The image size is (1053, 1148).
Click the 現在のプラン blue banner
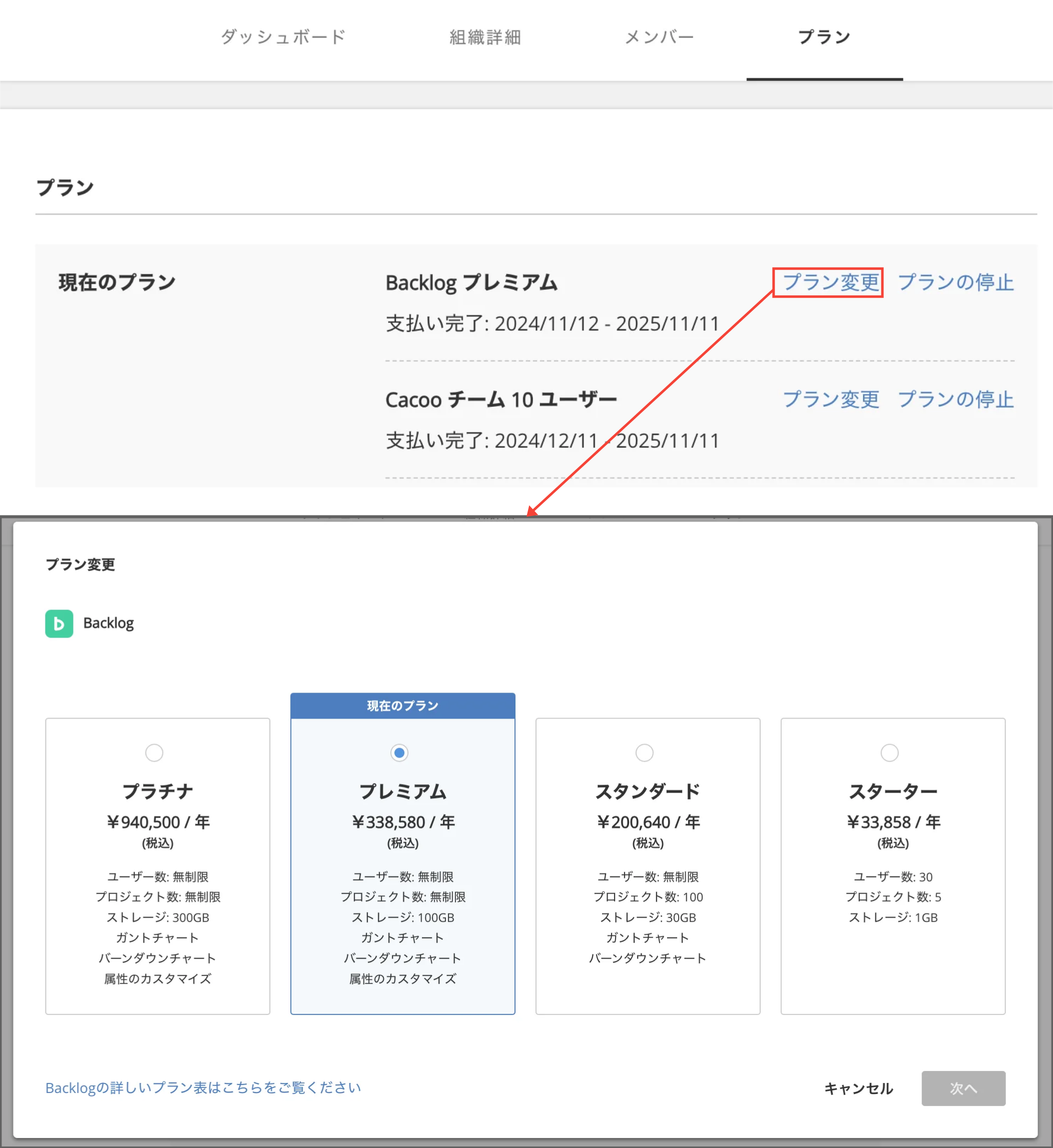[x=403, y=706]
